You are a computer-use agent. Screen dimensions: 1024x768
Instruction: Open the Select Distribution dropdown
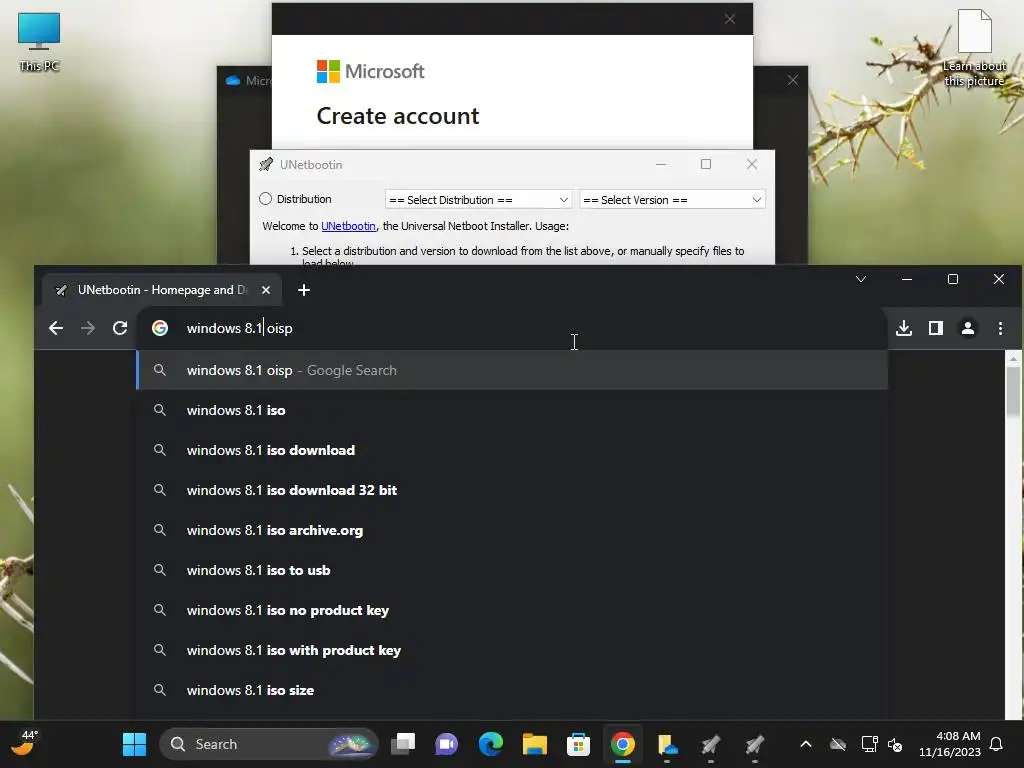[478, 200]
